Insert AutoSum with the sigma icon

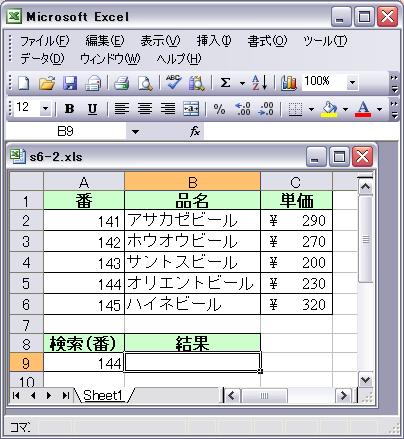pos(226,83)
